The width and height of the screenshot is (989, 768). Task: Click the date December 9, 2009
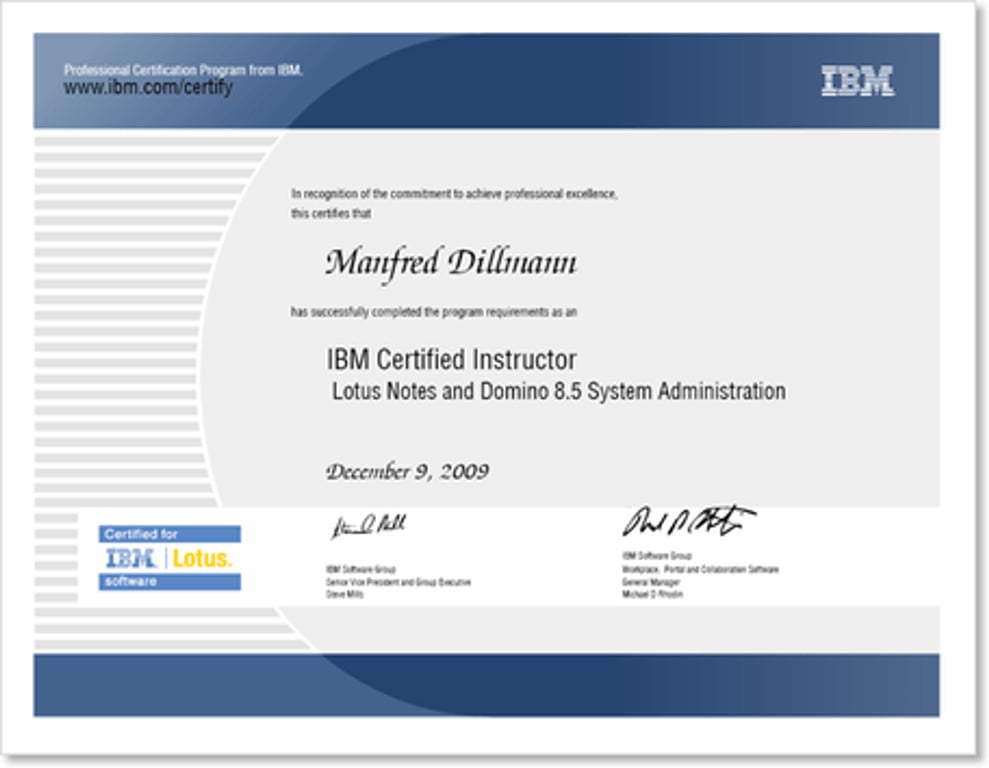coord(407,471)
